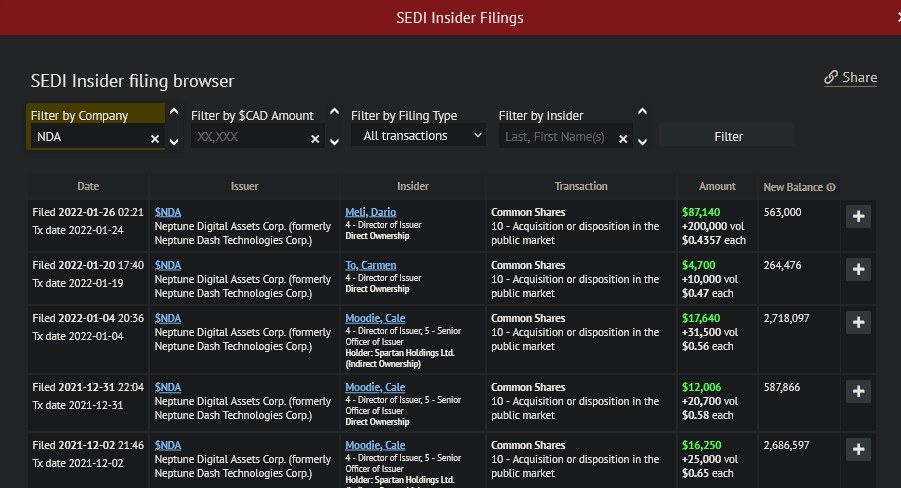Open the Filing Type dropdown
Image resolution: width=901 pixels, height=488 pixels.
[x=418, y=135]
